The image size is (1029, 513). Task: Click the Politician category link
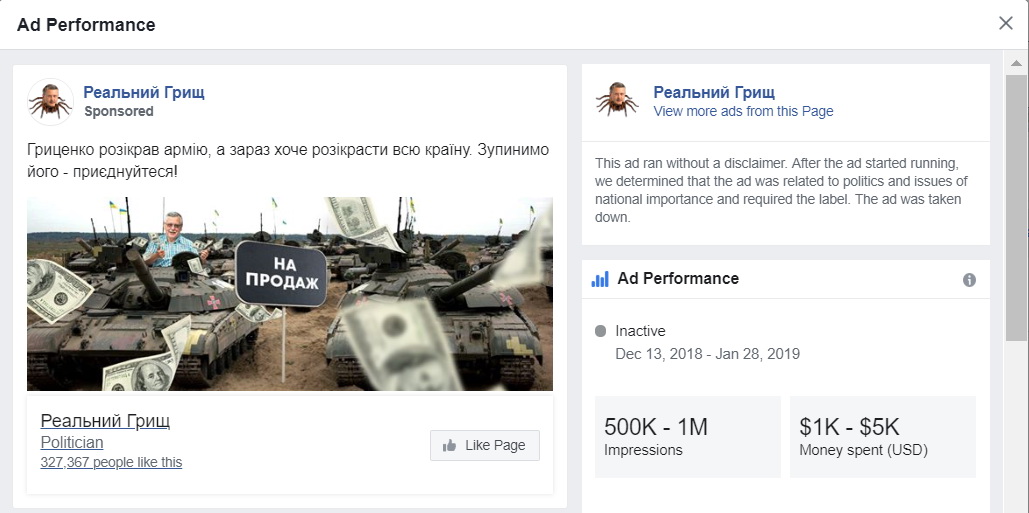click(72, 442)
